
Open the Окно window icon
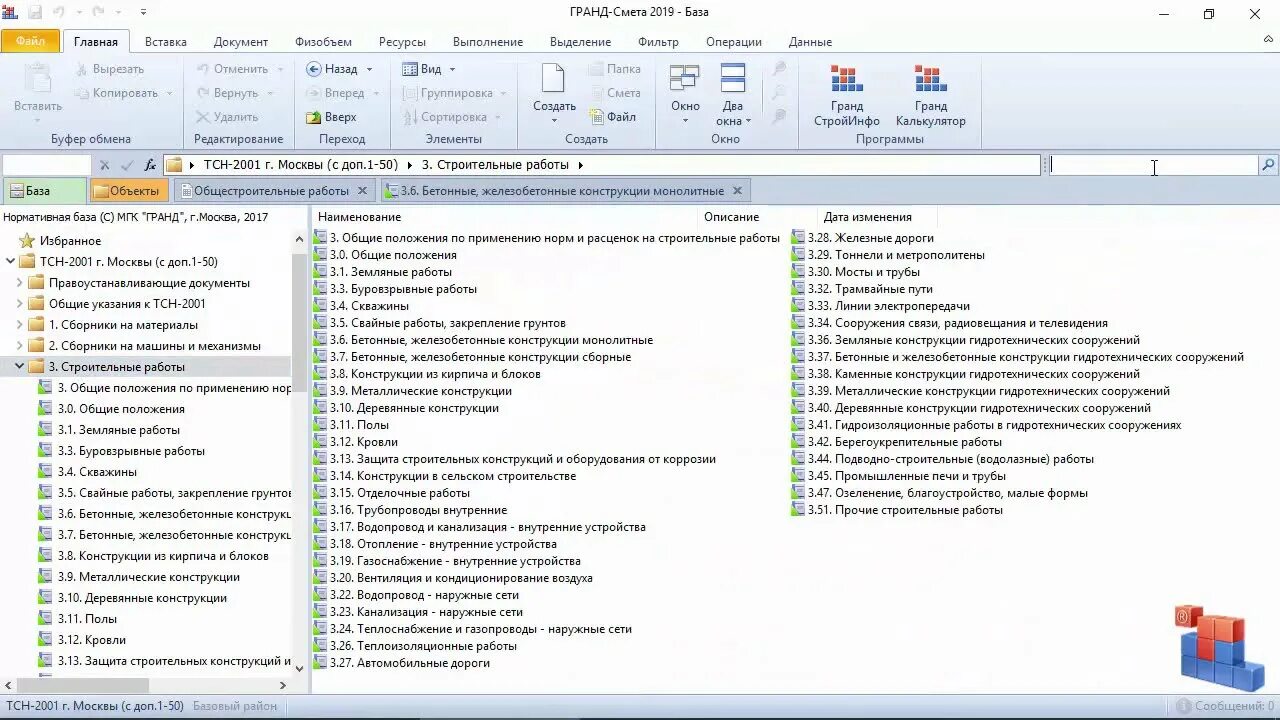pyautogui.click(x=685, y=79)
